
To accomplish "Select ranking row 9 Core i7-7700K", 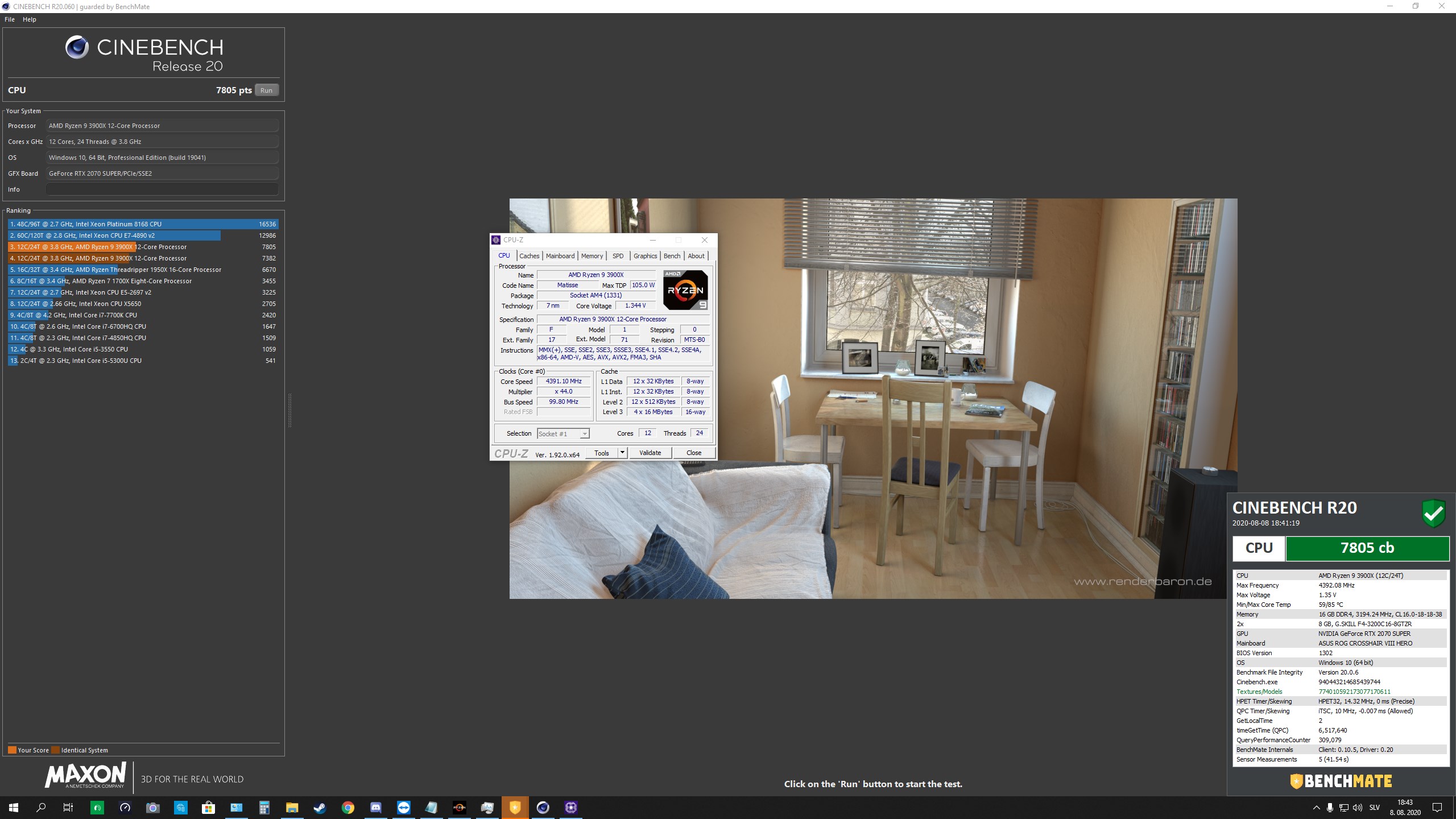I will click(143, 315).
